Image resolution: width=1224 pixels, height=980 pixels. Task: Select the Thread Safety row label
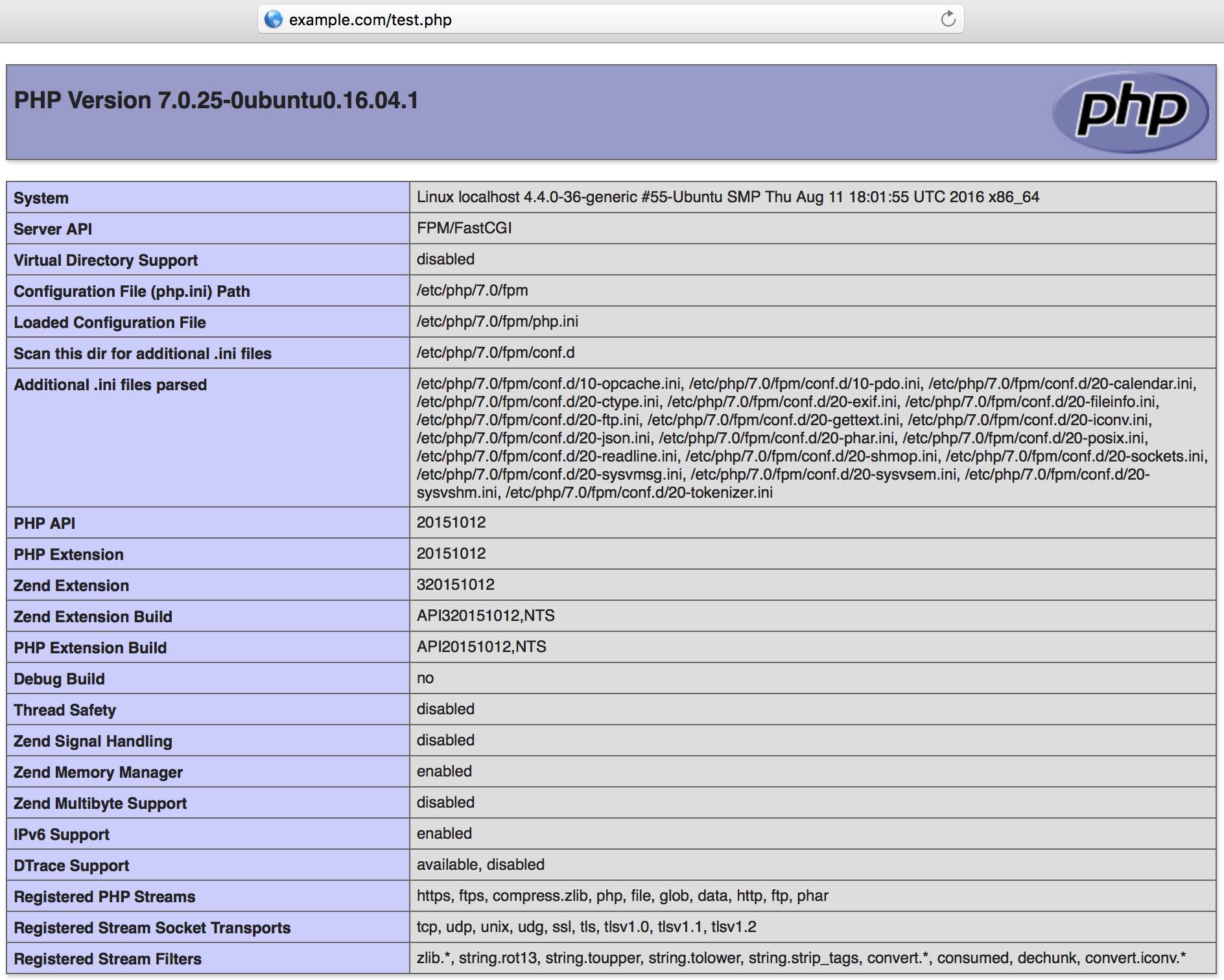pyautogui.click(x=65, y=710)
